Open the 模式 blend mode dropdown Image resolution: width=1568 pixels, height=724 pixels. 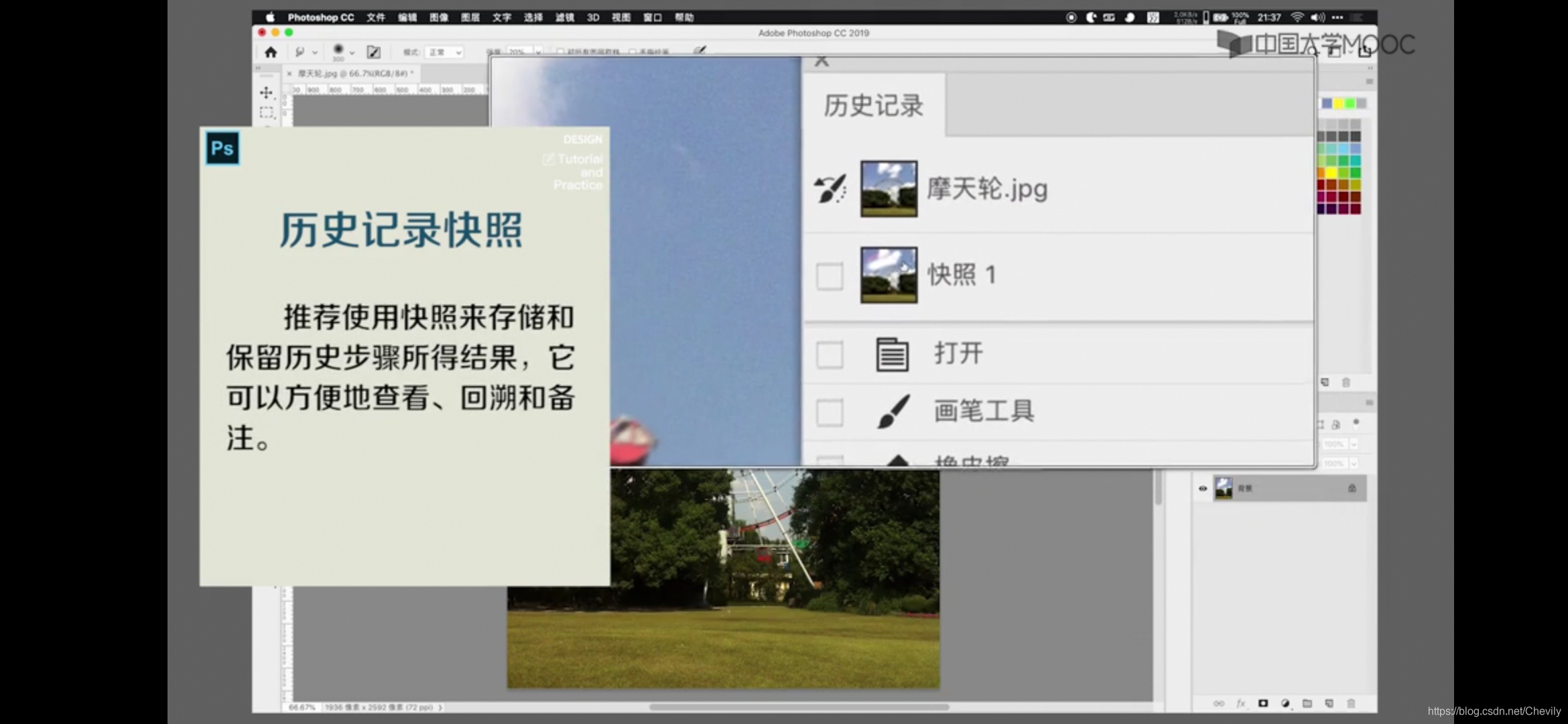coord(445,52)
